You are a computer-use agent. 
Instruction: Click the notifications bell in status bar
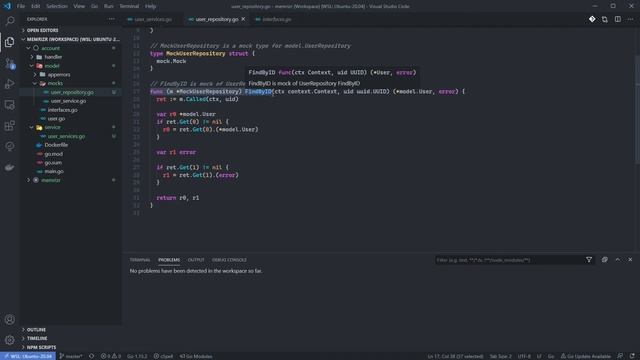[x=632, y=356]
